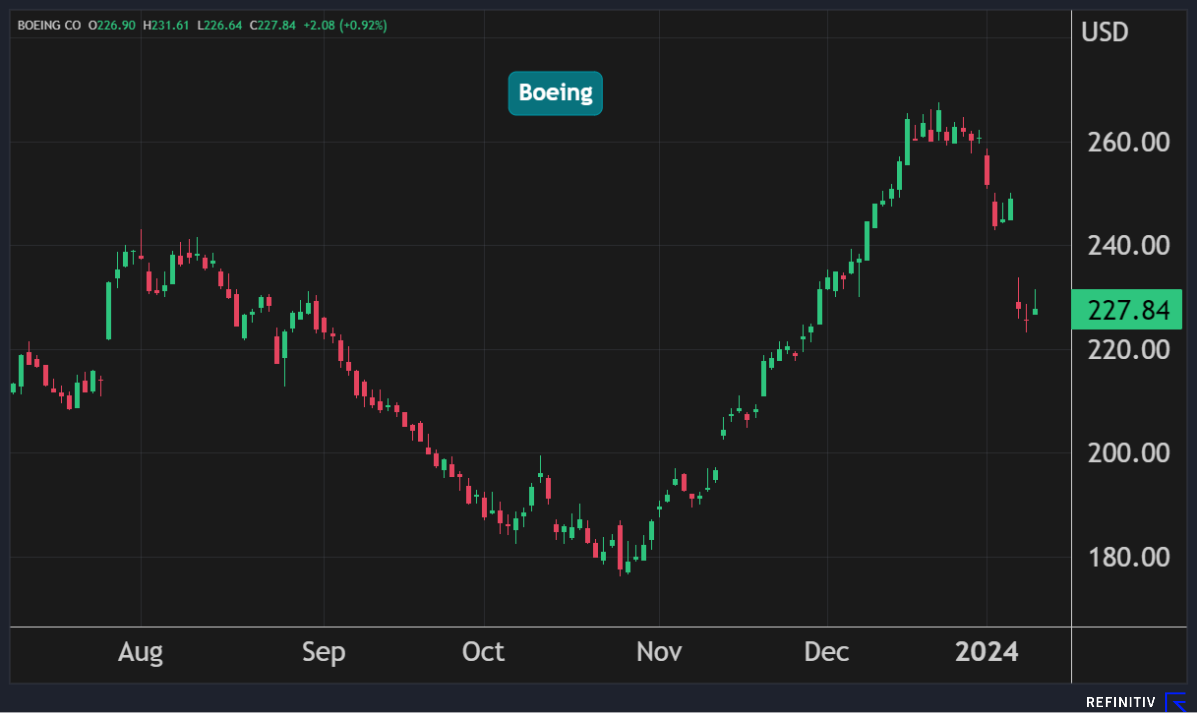Click the BOEING CO ticker name
Image resolution: width=1197 pixels, height=713 pixels.
pyautogui.click(x=49, y=25)
